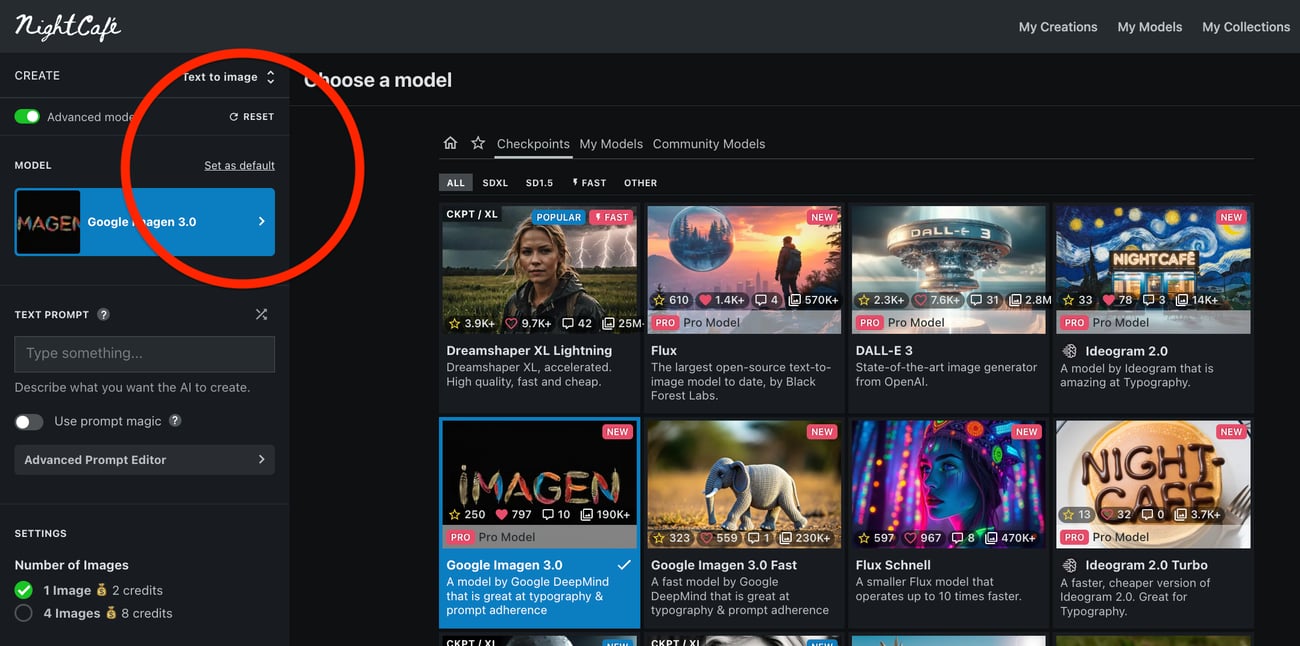Expand the Advanced Prompt Editor
The width and height of the screenshot is (1300, 646).
[x=145, y=460]
